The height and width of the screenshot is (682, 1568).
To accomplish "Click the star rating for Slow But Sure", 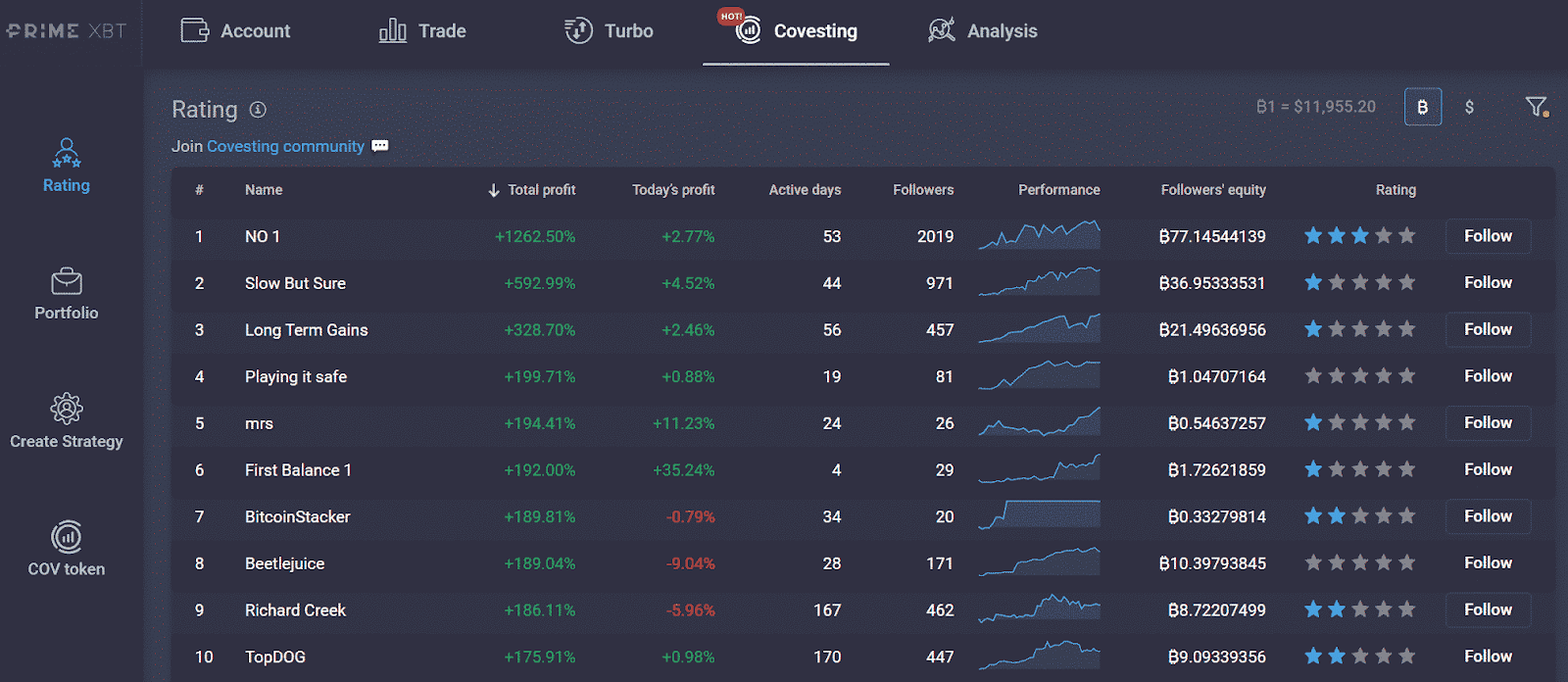I will coord(1359,283).
